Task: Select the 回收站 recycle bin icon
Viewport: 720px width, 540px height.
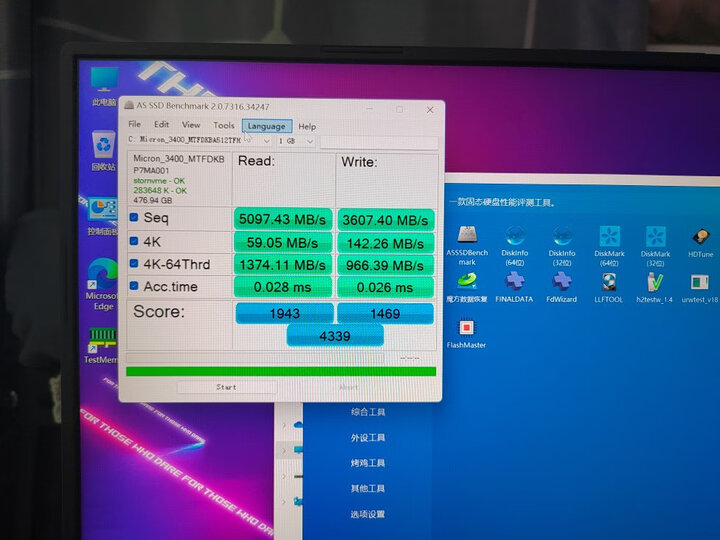Action: [103, 151]
